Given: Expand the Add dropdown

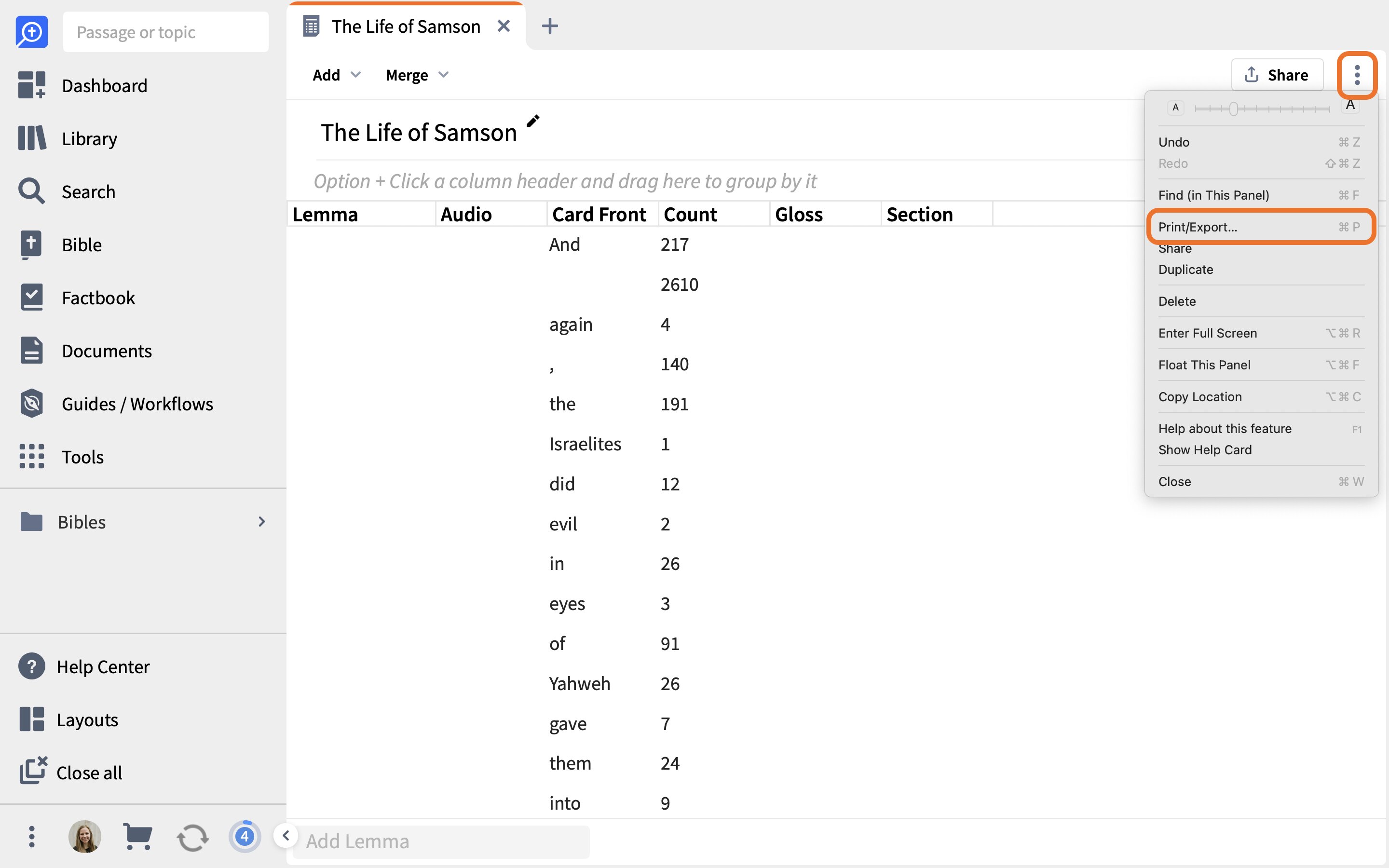Looking at the screenshot, I should coord(336,75).
